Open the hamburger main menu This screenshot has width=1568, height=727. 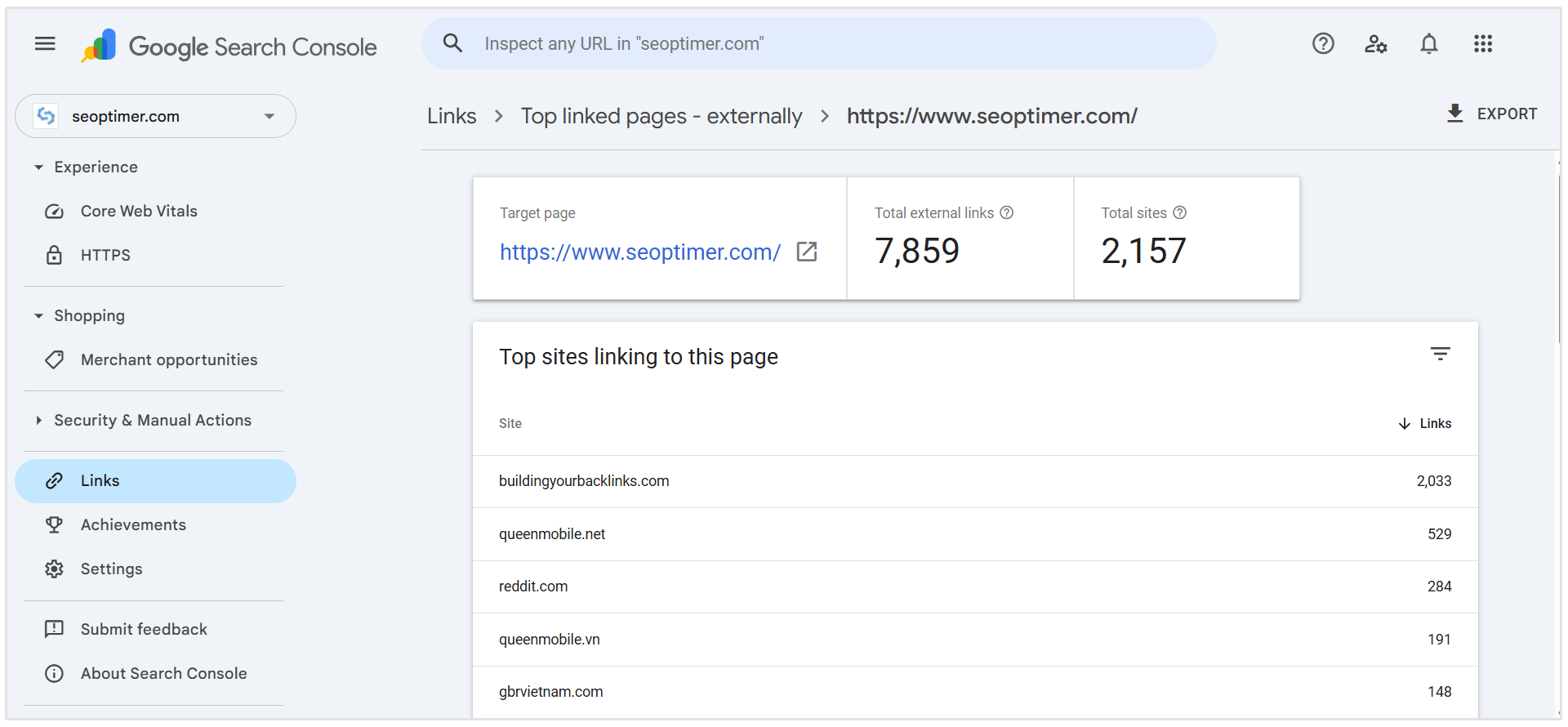coord(45,44)
